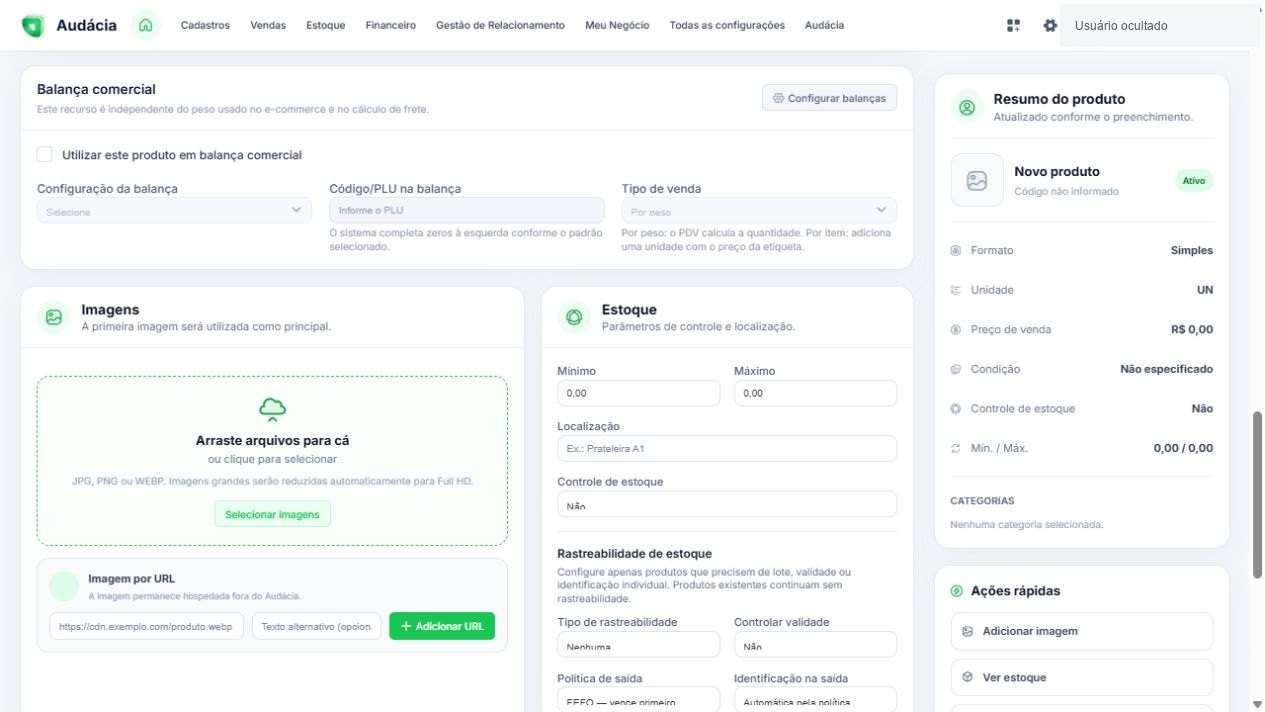This screenshot has width=1265, height=712.
Task: Click the Imagens section header icon
Action: 54,317
